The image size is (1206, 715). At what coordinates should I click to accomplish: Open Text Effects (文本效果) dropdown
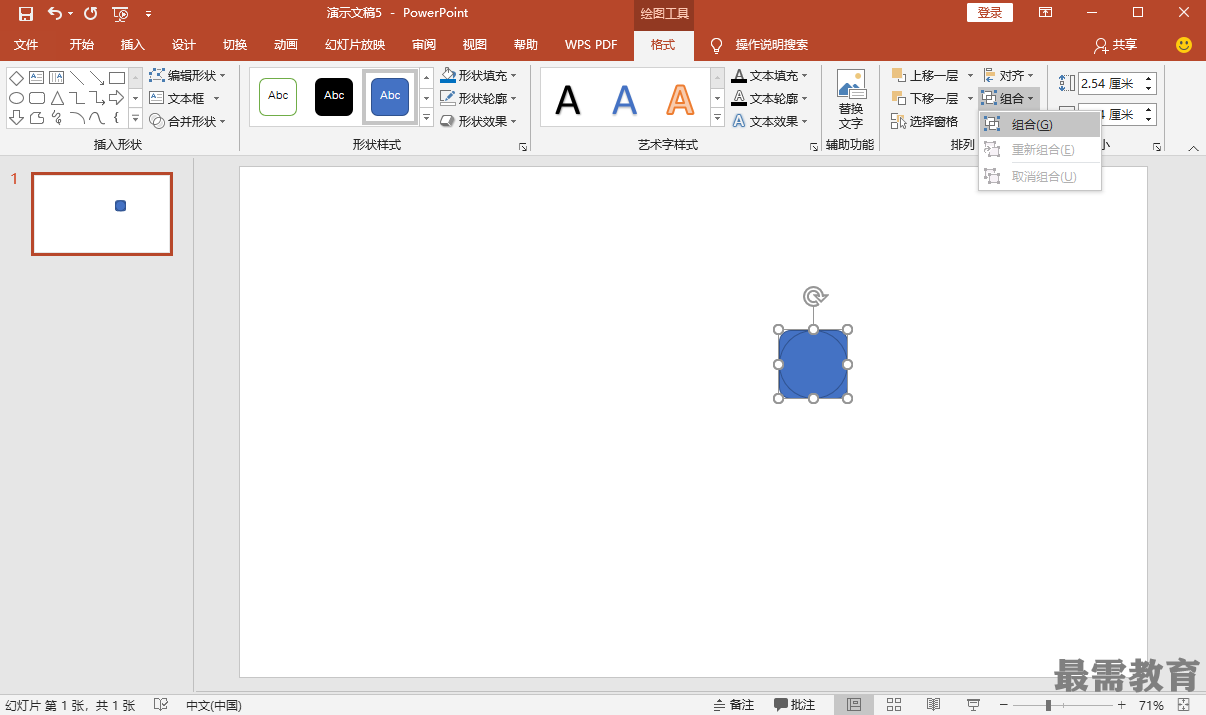tap(770, 121)
